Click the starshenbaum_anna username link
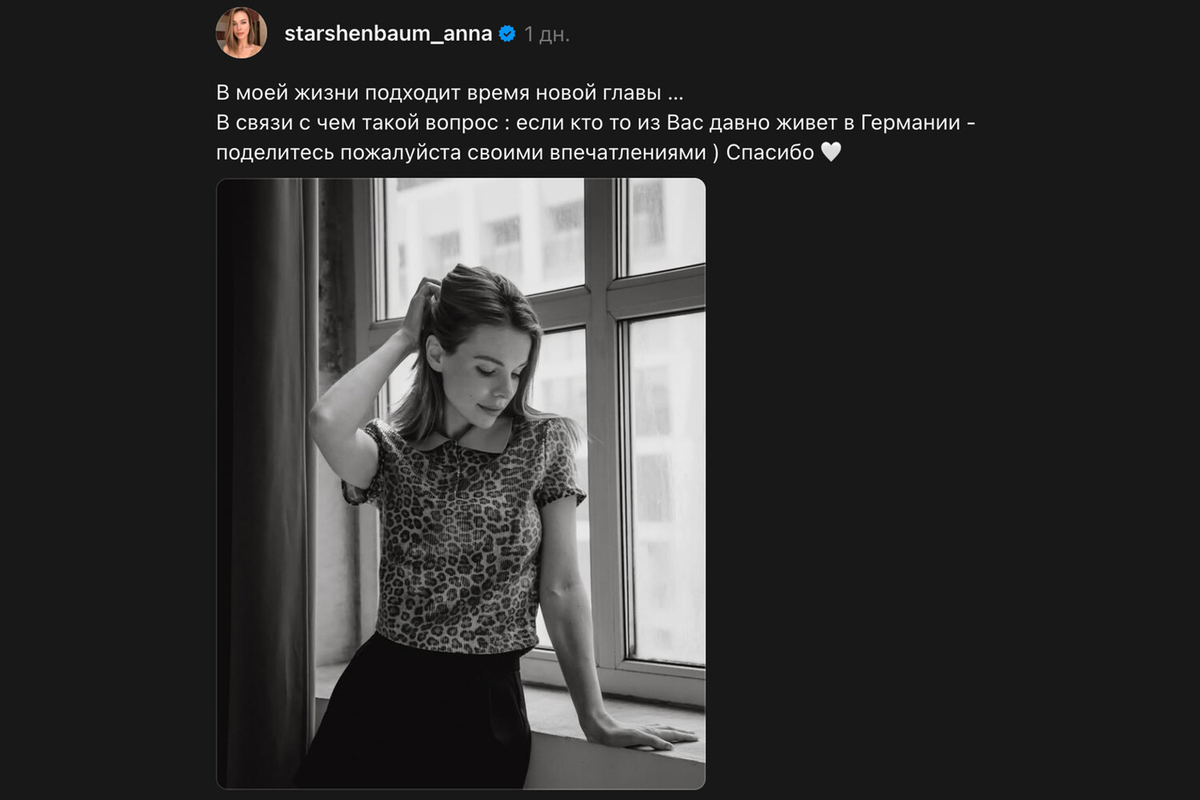 click(388, 33)
